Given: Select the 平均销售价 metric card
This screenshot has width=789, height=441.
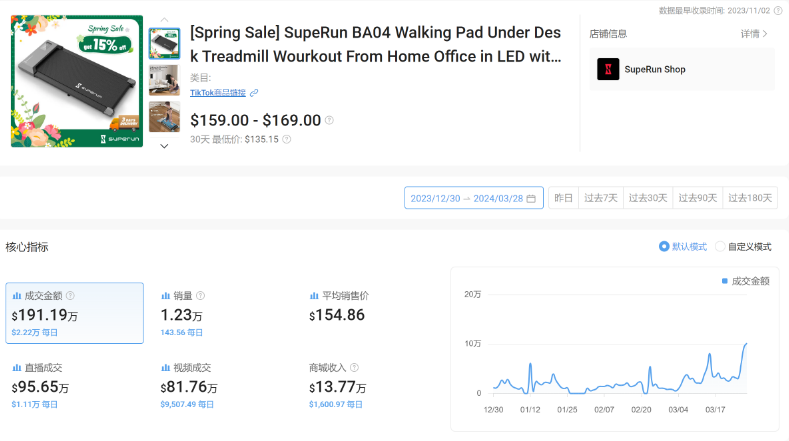Looking at the screenshot, I should pyautogui.click(x=370, y=312).
